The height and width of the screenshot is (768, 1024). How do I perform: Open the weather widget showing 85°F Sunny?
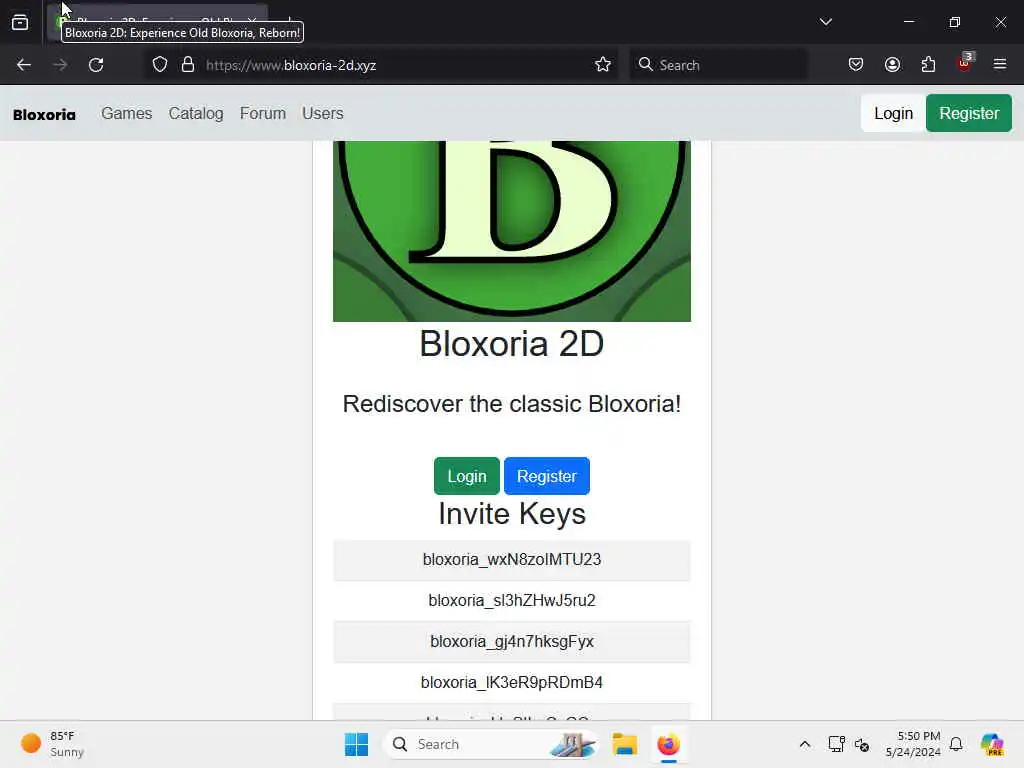(x=52, y=744)
